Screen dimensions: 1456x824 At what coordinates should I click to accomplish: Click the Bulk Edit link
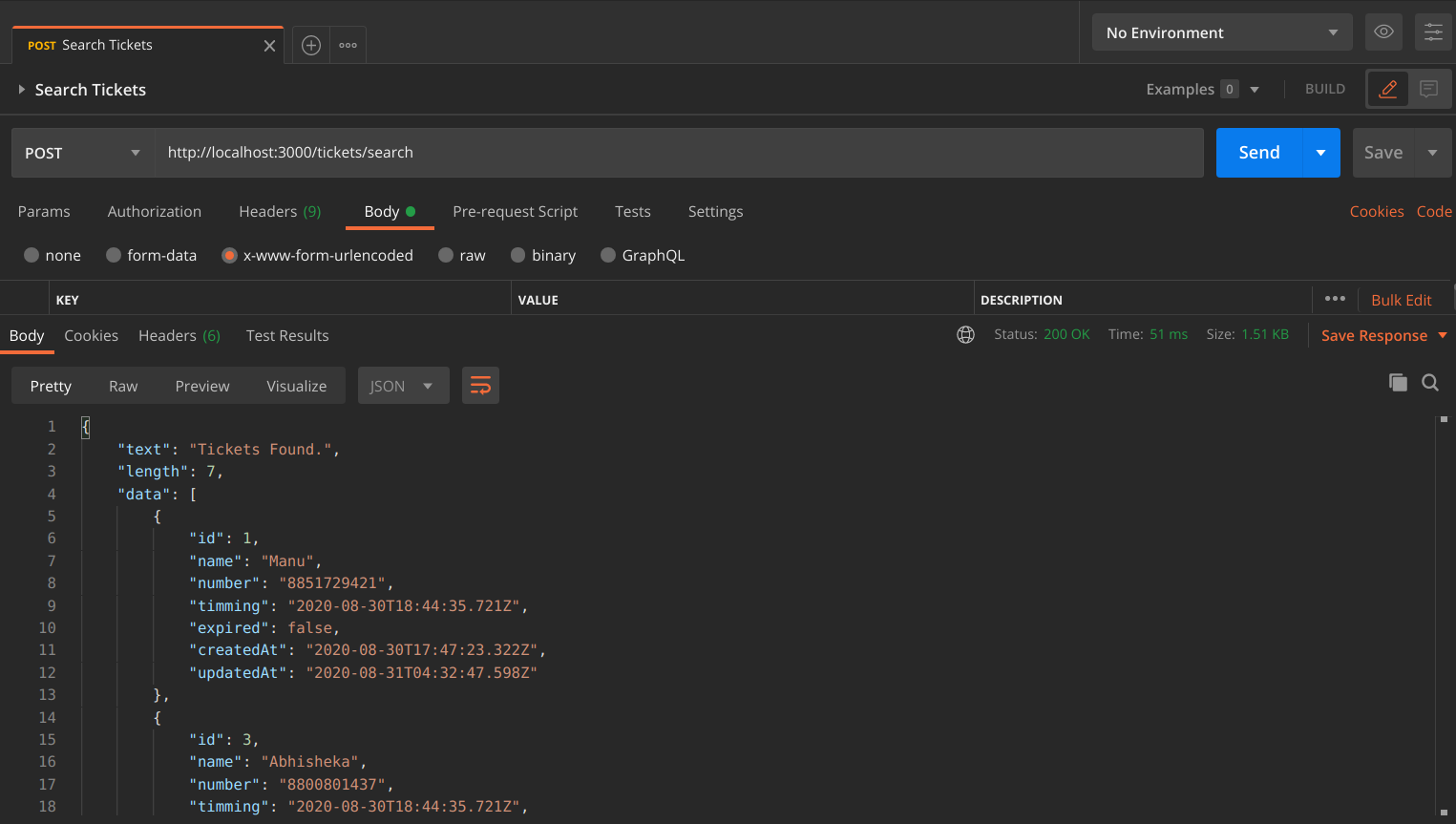click(1402, 300)
